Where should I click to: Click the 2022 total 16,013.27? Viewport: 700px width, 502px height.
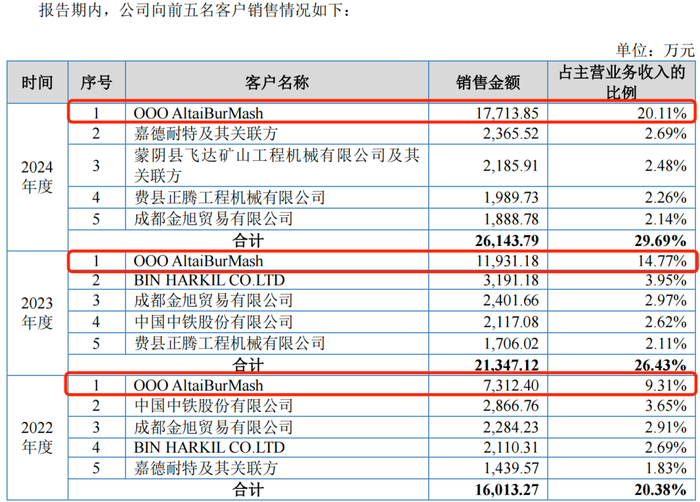507,490
